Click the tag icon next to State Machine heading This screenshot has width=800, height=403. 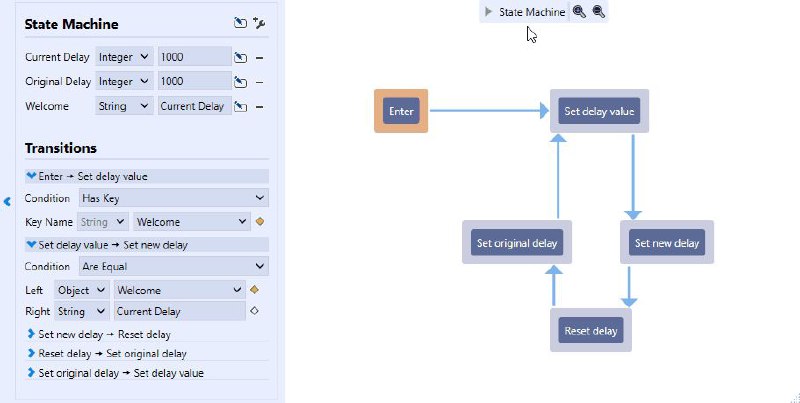point(240,23)
